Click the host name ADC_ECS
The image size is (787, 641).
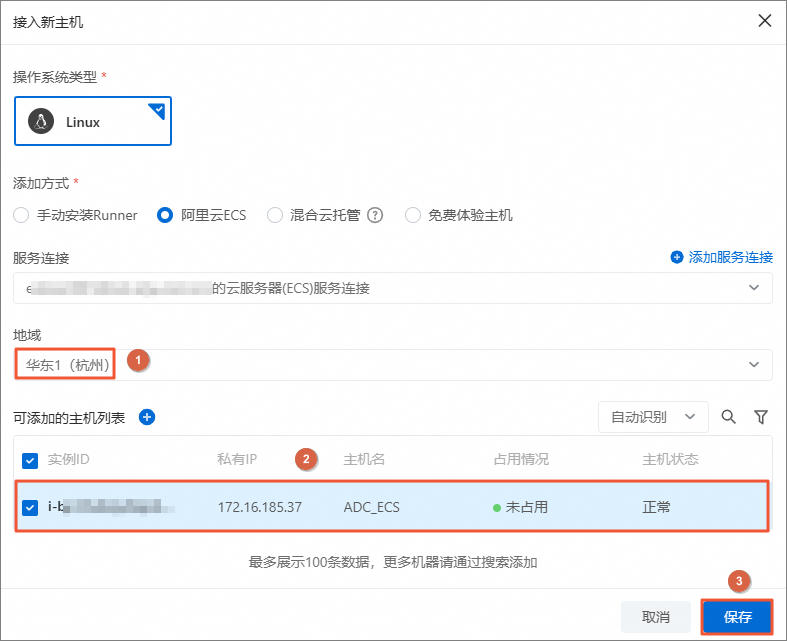click(x=371, y=507)
